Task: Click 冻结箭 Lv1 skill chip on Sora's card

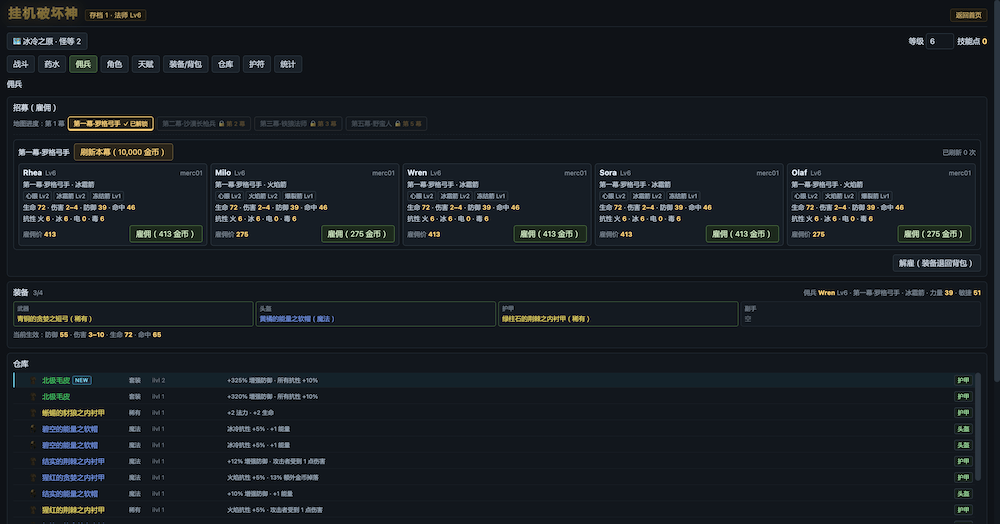Action: 683,196
